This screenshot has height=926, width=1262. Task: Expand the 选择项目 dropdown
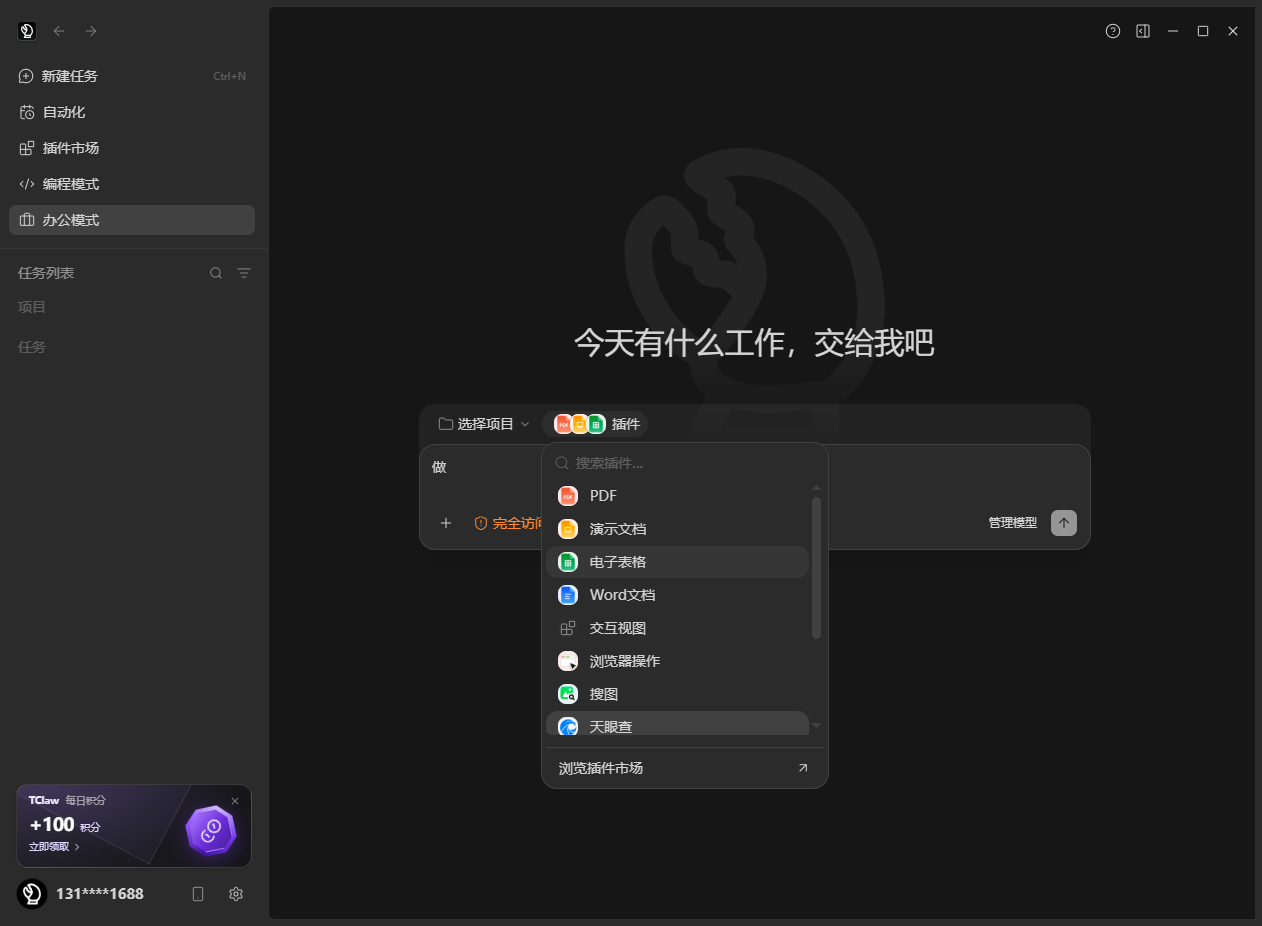click(484, 424)
